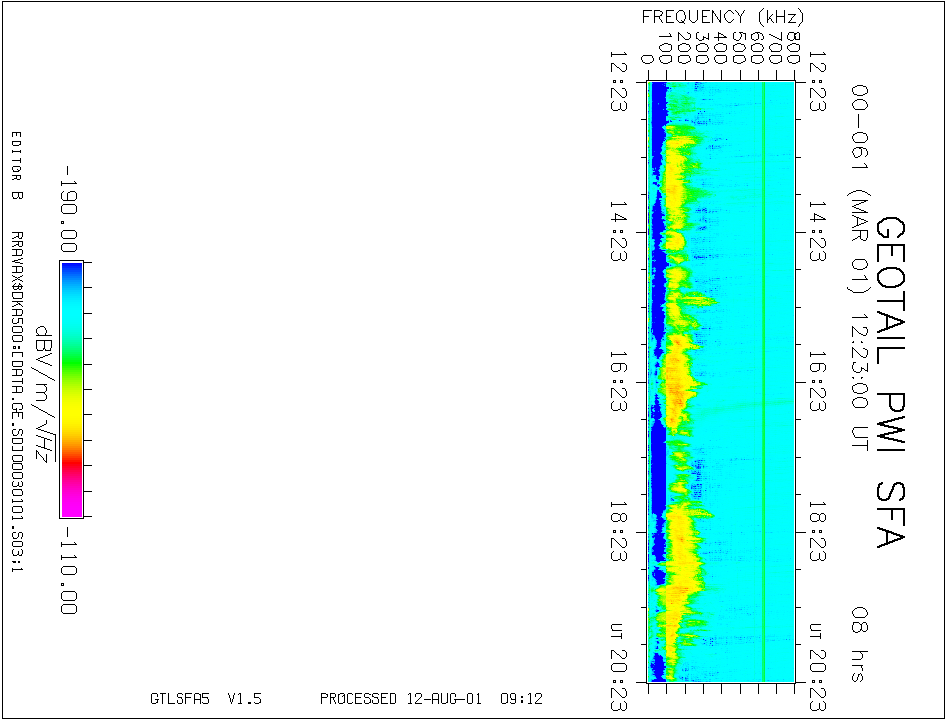
Task: Select the magenta end of the color bar
Action: pyautogui.click(x=71, y=505)
